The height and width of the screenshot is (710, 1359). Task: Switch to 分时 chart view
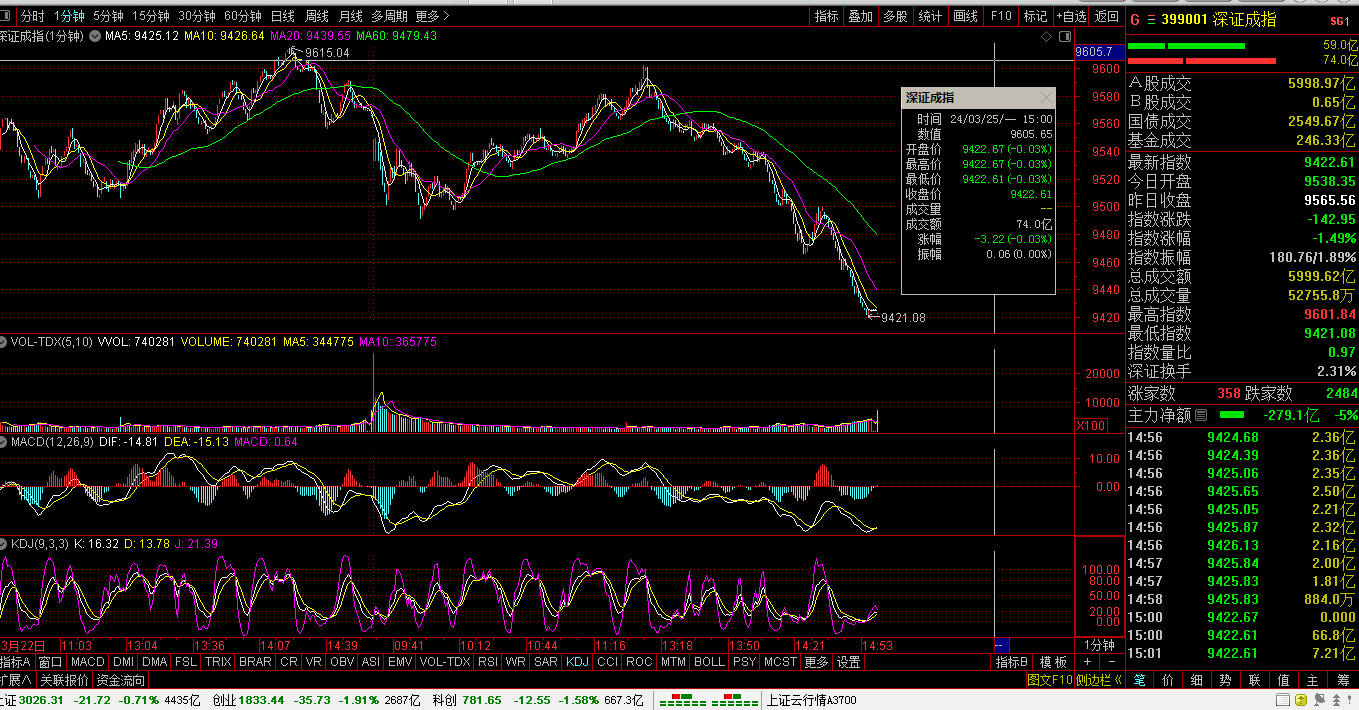(33, 16)
